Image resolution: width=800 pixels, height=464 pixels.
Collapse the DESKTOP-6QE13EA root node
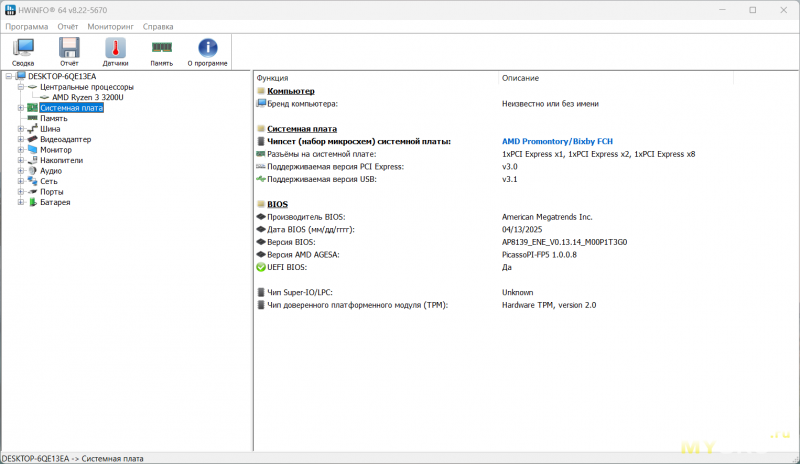(9, 76)
